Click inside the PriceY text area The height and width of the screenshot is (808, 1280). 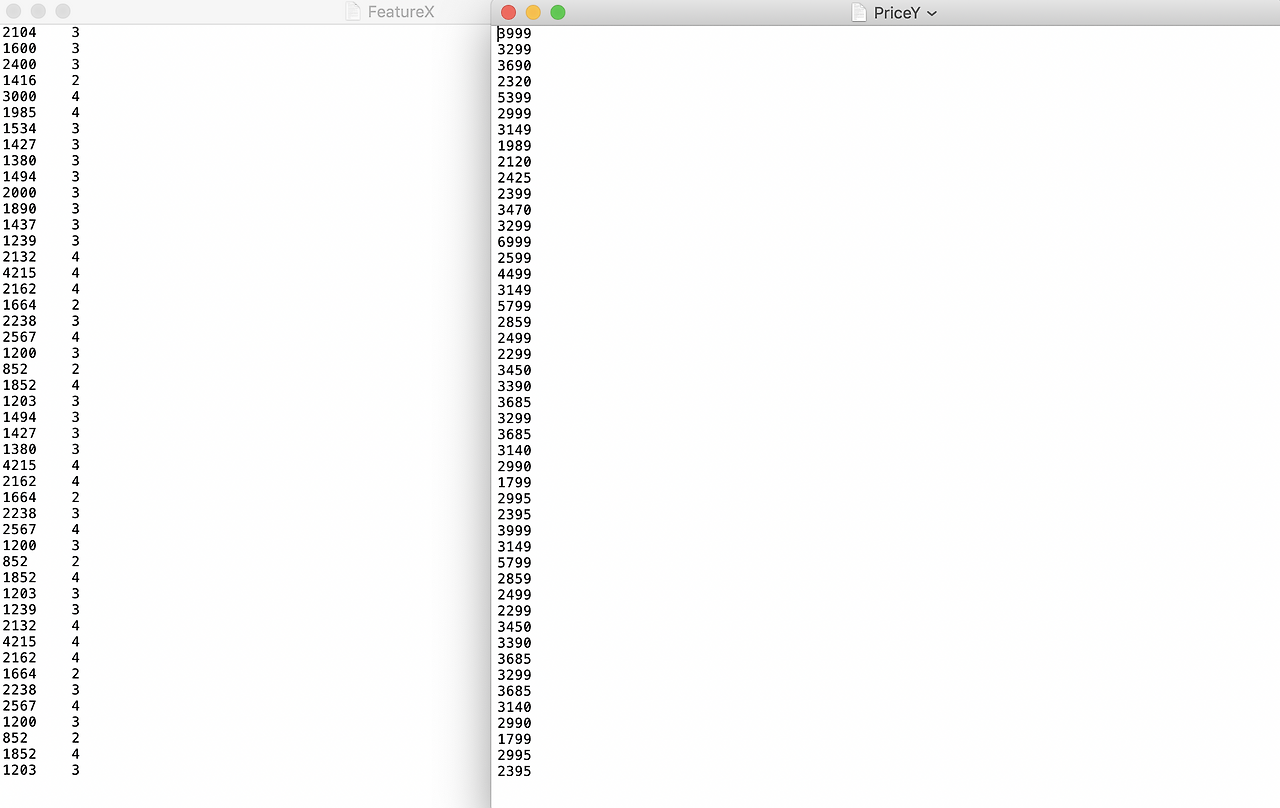point(800,400)
